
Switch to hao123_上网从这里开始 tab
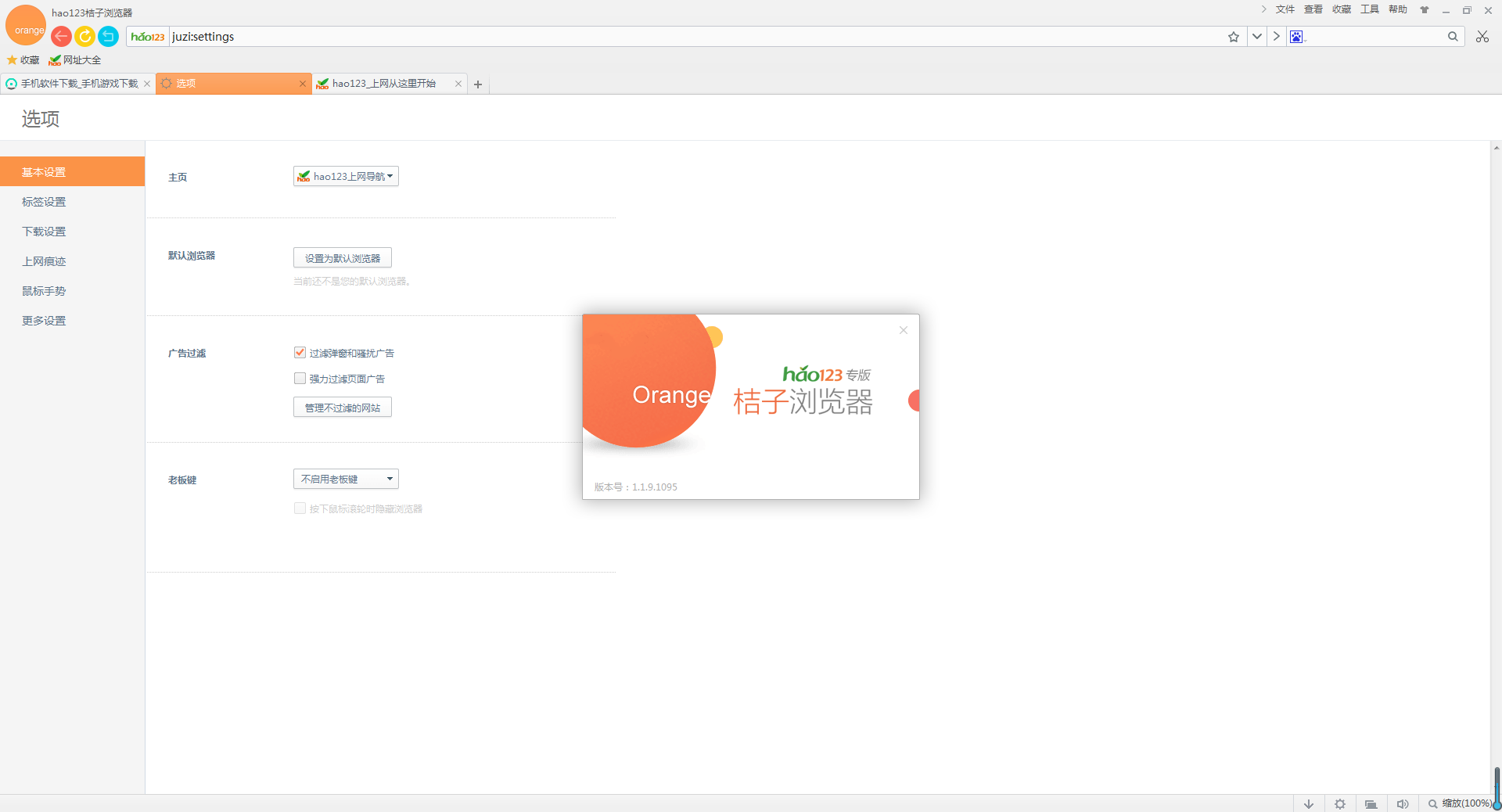[x=390, y=84]
